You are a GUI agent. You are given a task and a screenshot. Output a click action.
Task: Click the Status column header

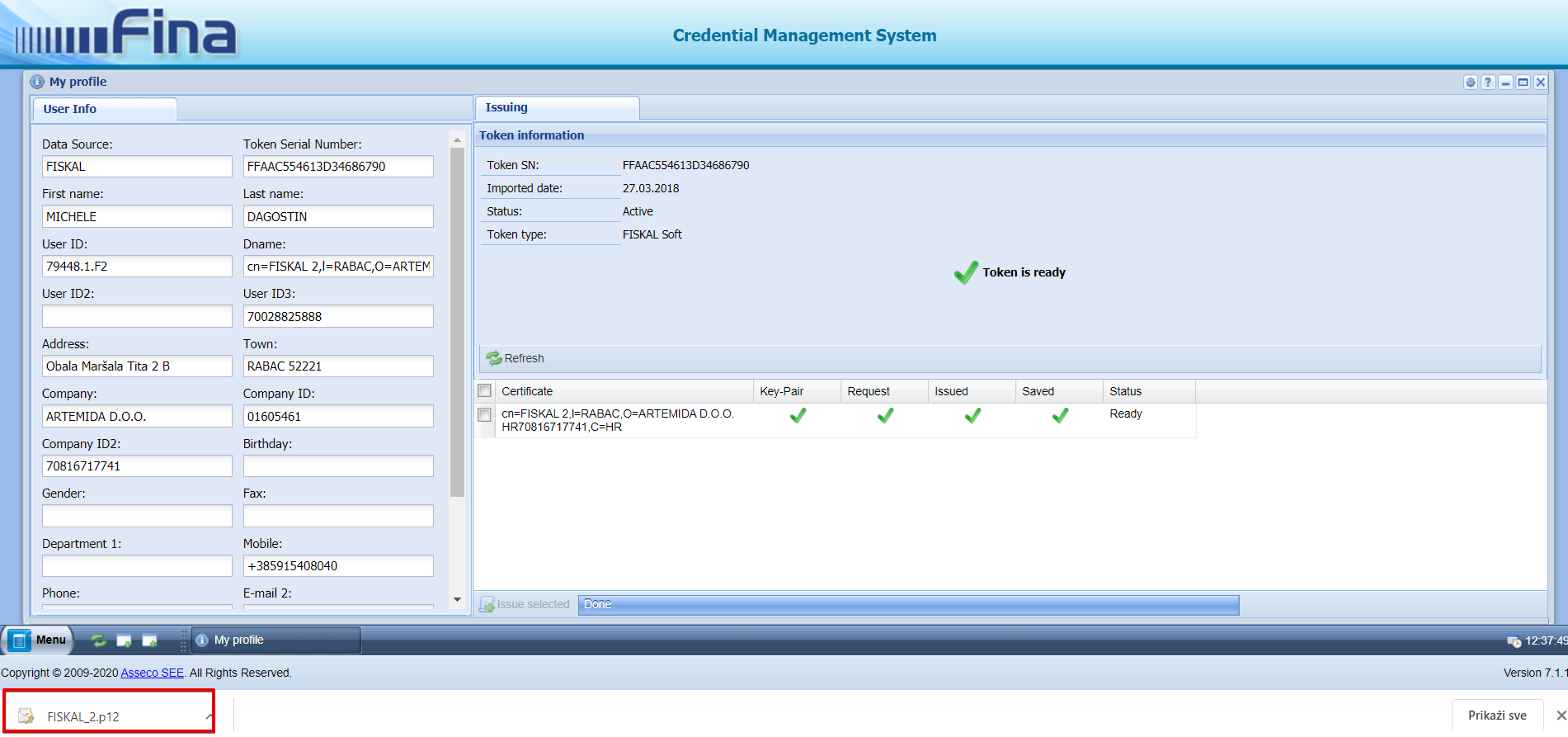pos(1149,391)
